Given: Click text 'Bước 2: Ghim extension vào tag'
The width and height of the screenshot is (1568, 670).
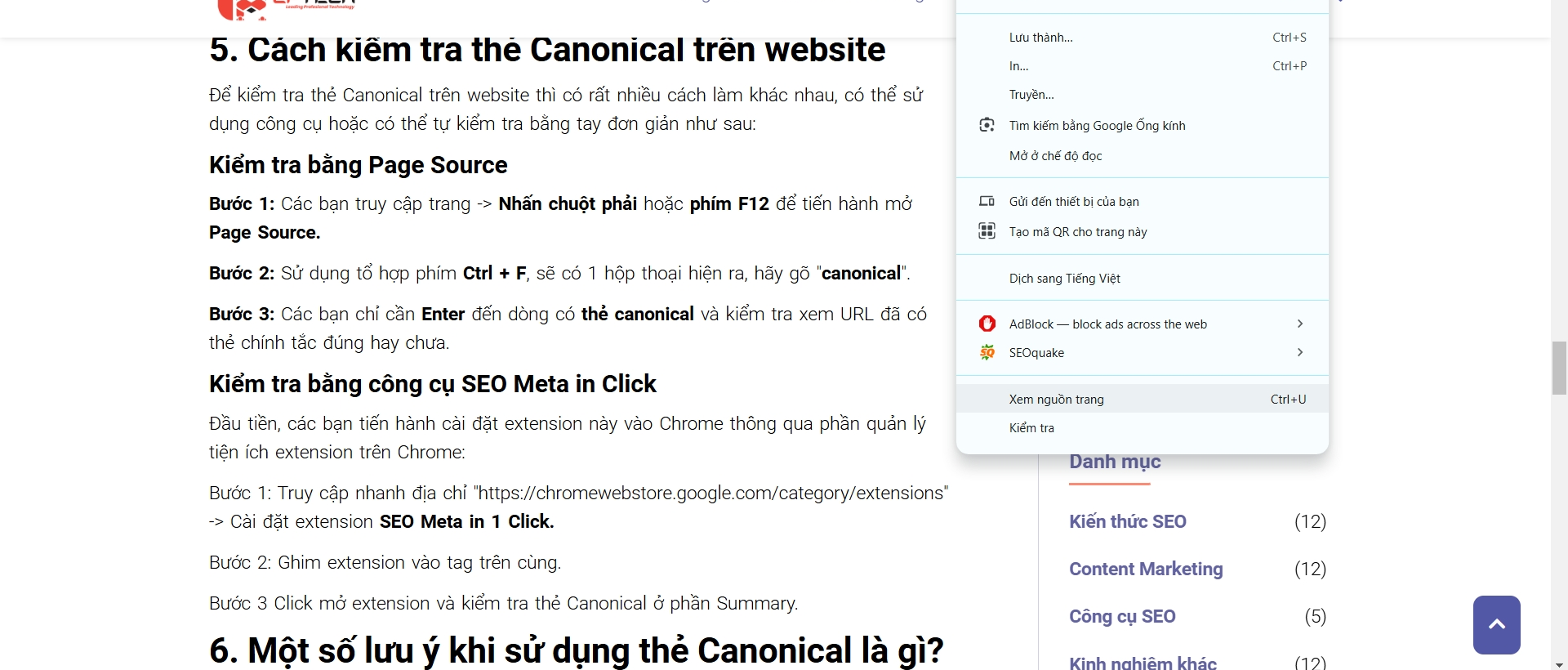Looking at the screenshot, I should [385, 562].
